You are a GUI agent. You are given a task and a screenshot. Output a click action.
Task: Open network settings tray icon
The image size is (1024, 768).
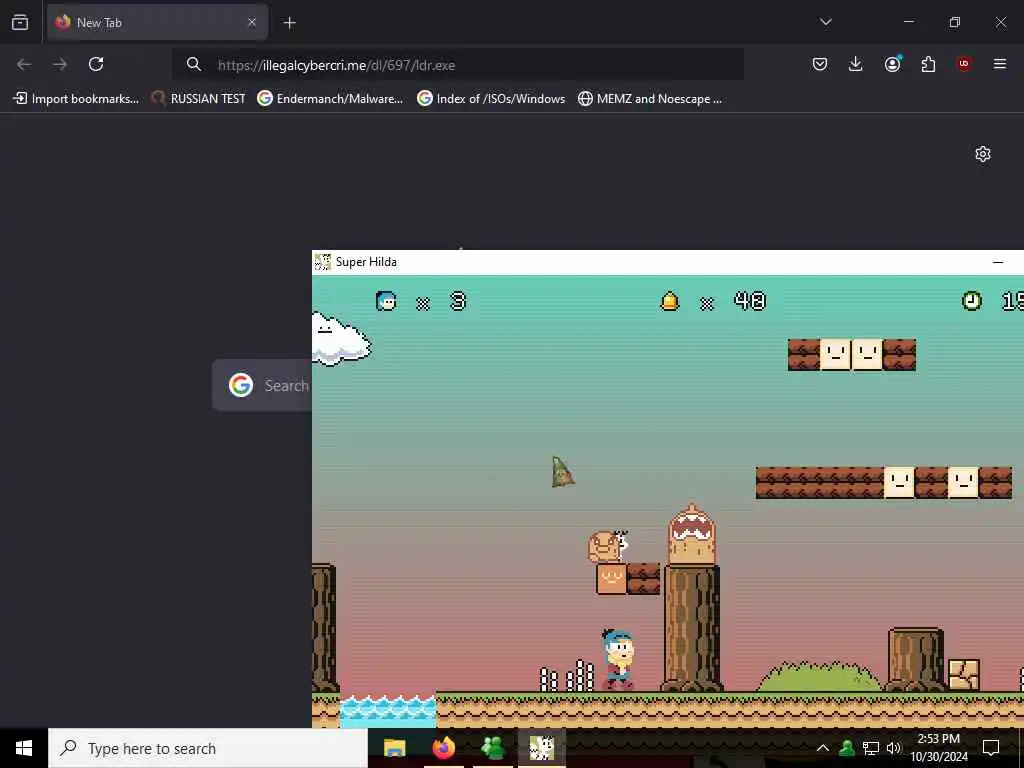coord(871,748)
